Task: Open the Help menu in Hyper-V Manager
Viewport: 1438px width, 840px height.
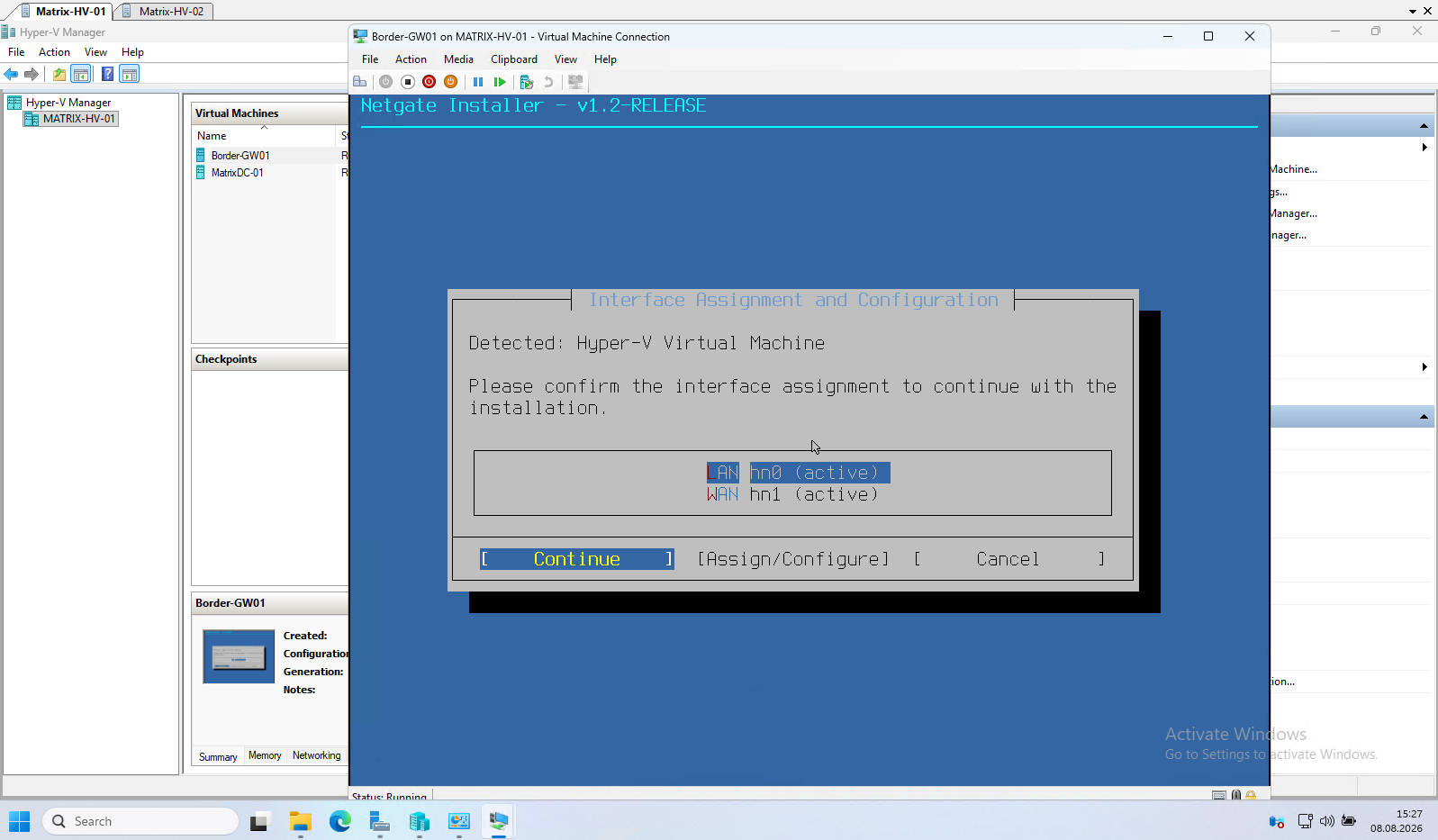Action: pyautogui.click(x=132, y=52)
